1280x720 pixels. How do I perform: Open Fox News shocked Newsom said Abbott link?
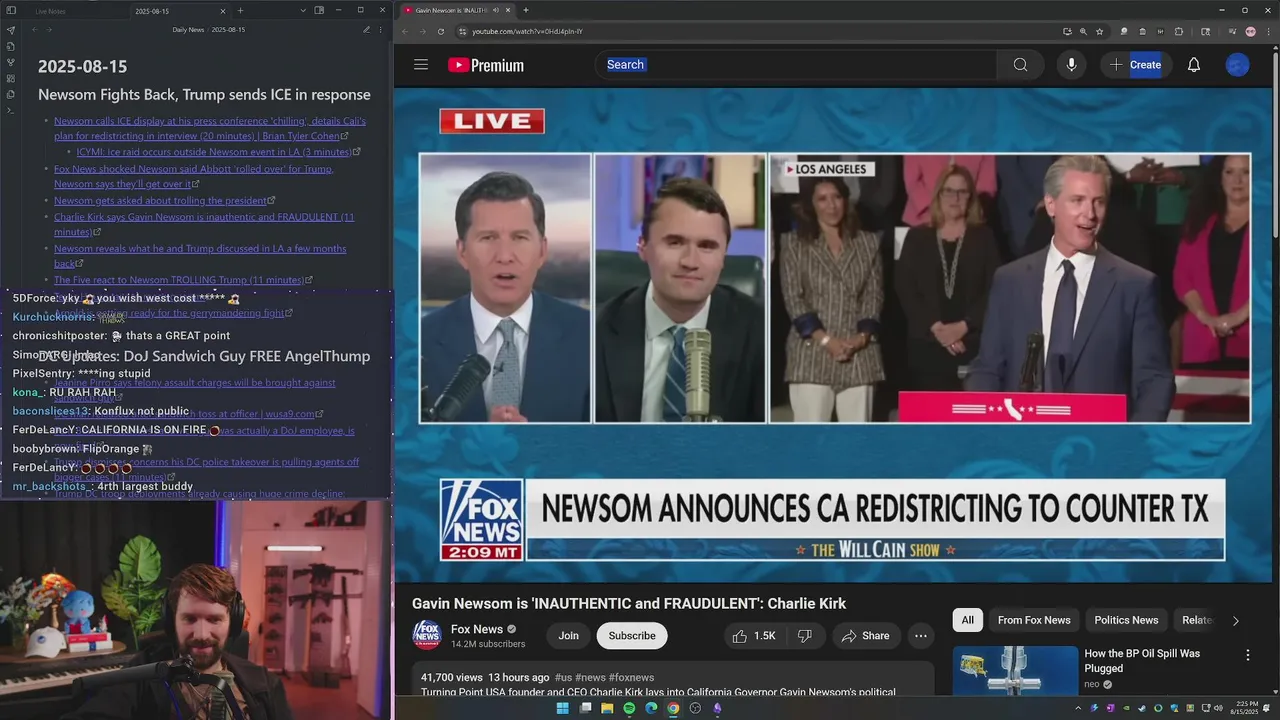pos(193,176)
